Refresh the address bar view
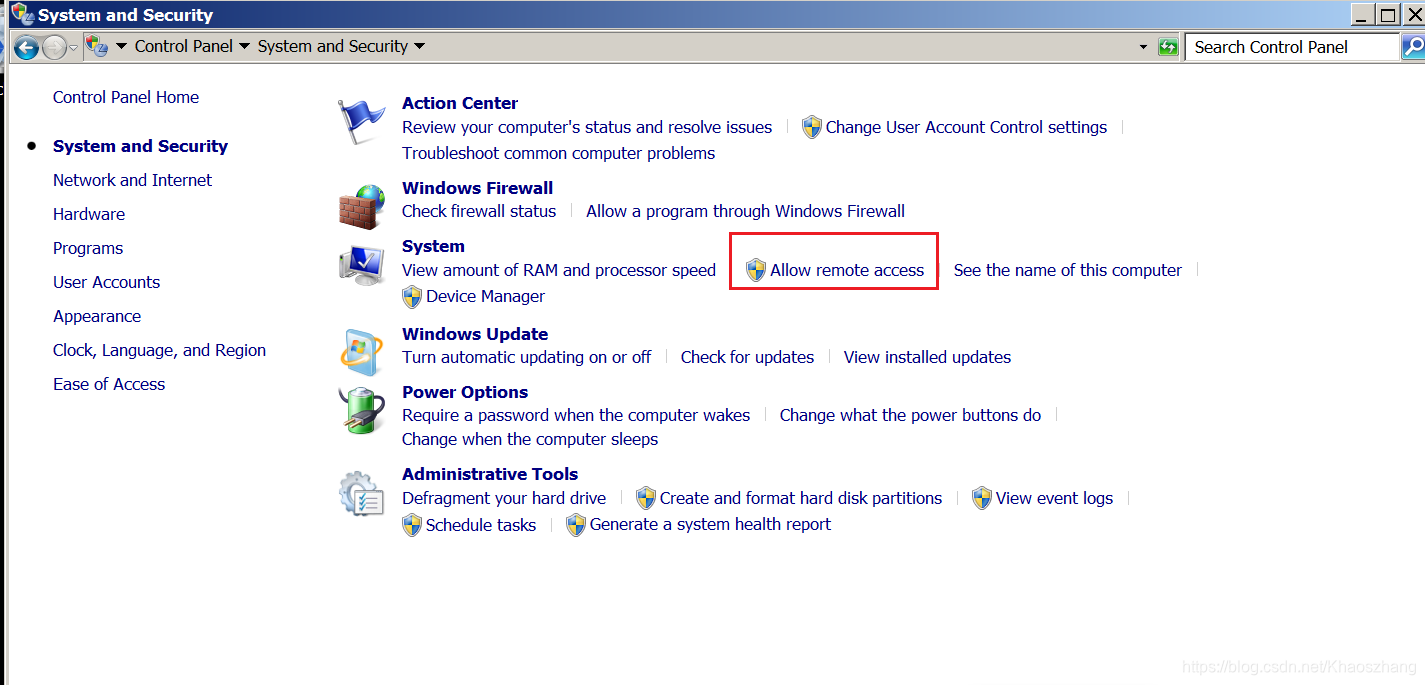Image resolution: width=1425 pixels, height=685 pixels. tap(1168, 47)
